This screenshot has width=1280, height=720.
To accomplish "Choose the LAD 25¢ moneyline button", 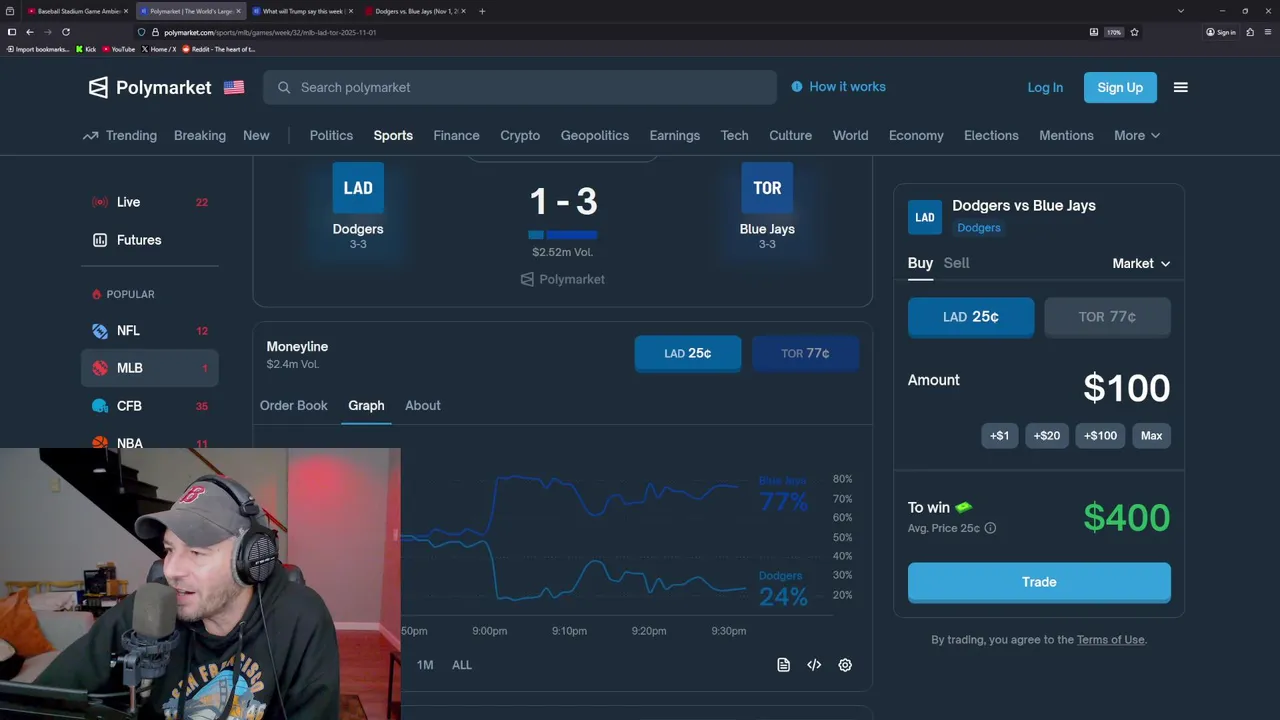I will pyautogui.click(x=688, y=353).
